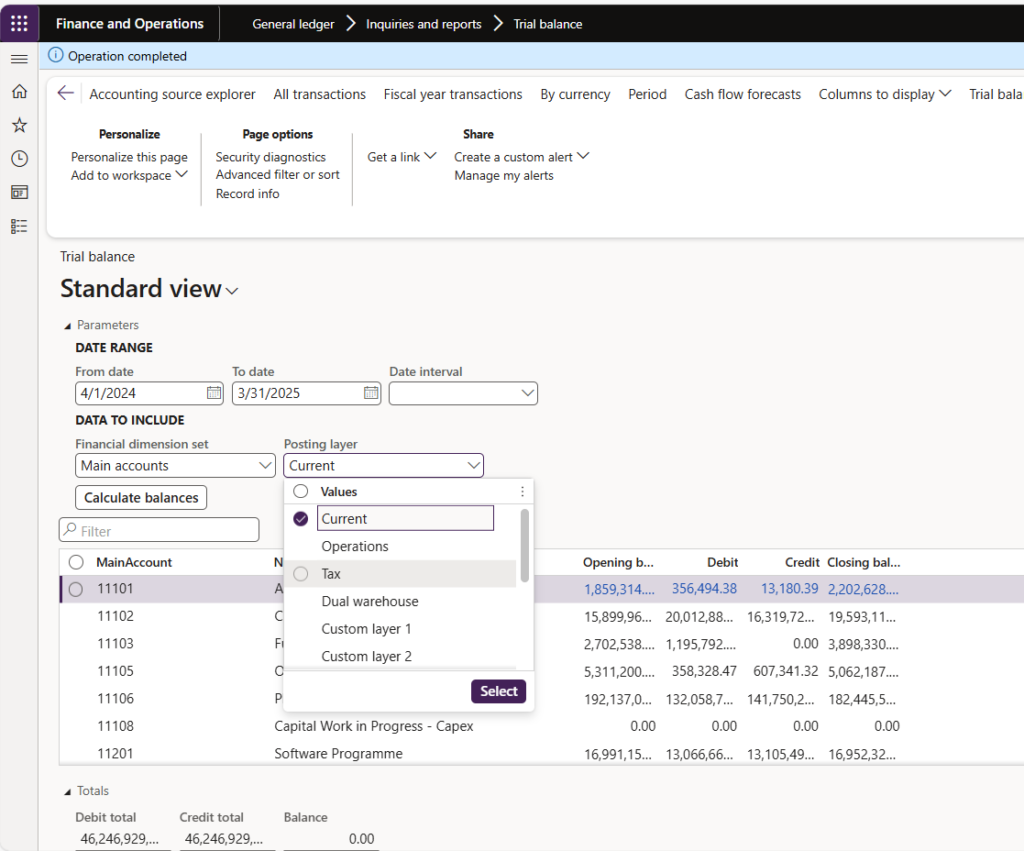Click the Select button
1024x851 pixels.
pyautogui.click(x=498, y=691)
